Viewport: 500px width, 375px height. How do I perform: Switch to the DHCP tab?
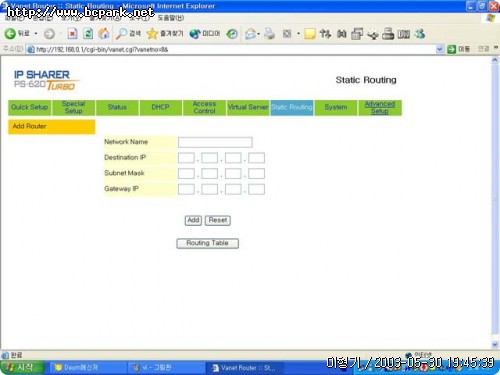[x=161, y=107]
